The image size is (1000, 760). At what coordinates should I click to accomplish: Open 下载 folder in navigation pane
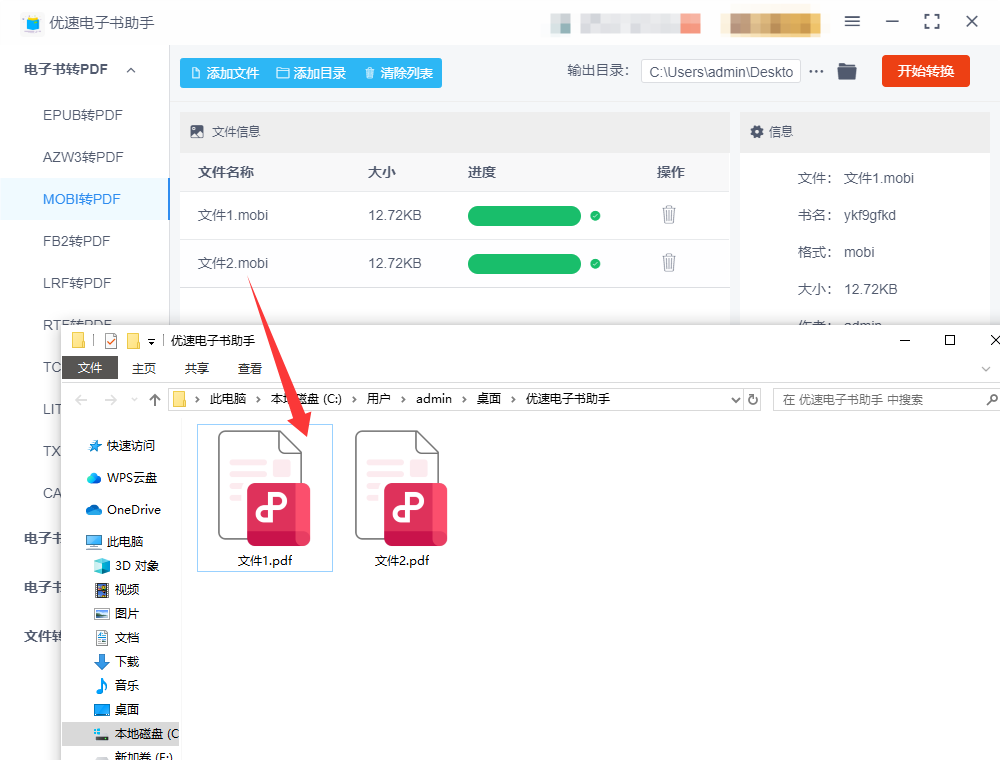click(117, 662)
